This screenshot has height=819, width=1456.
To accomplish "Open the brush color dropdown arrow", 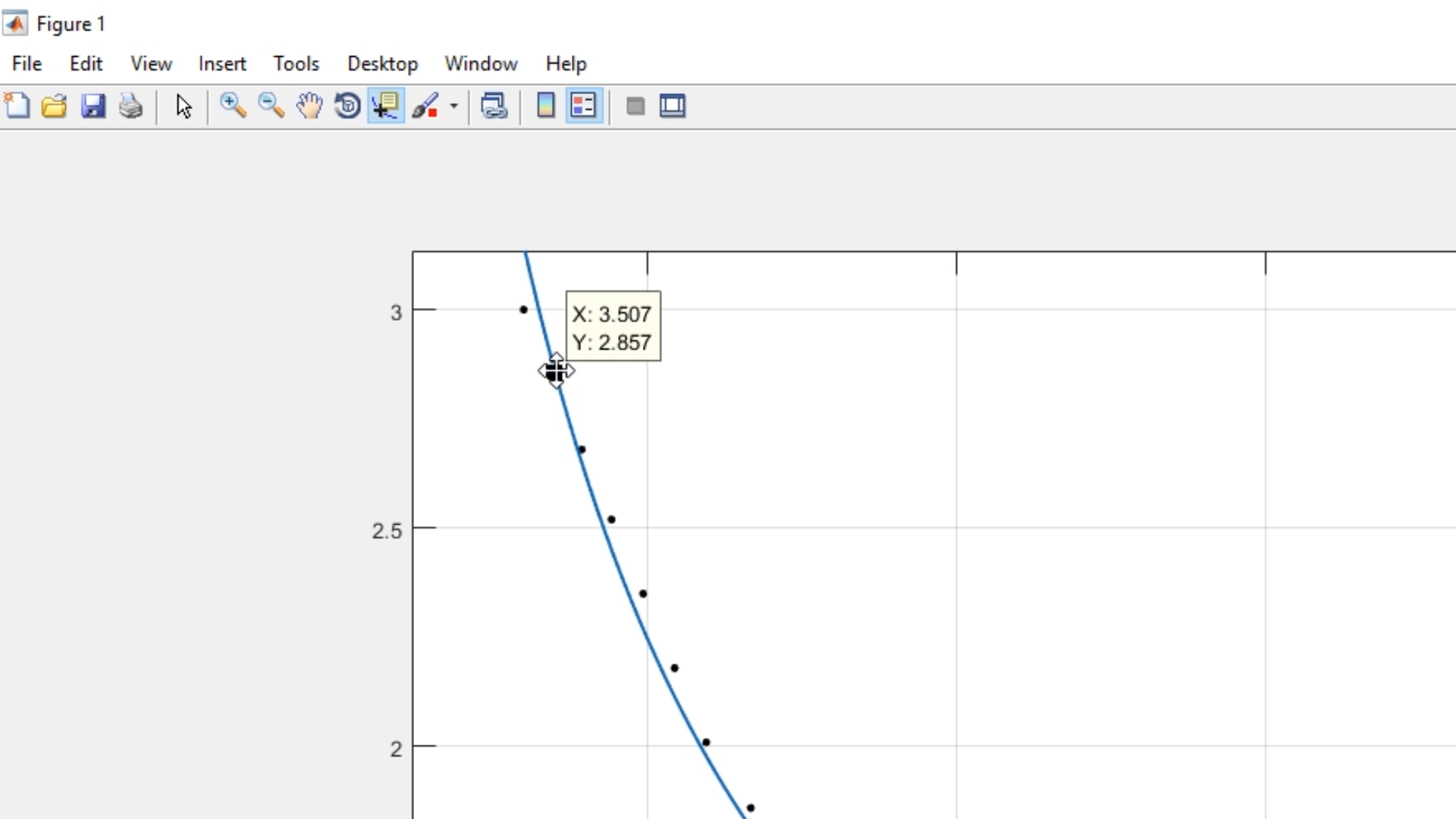I will pyautogui.click(x=453, y=106).
